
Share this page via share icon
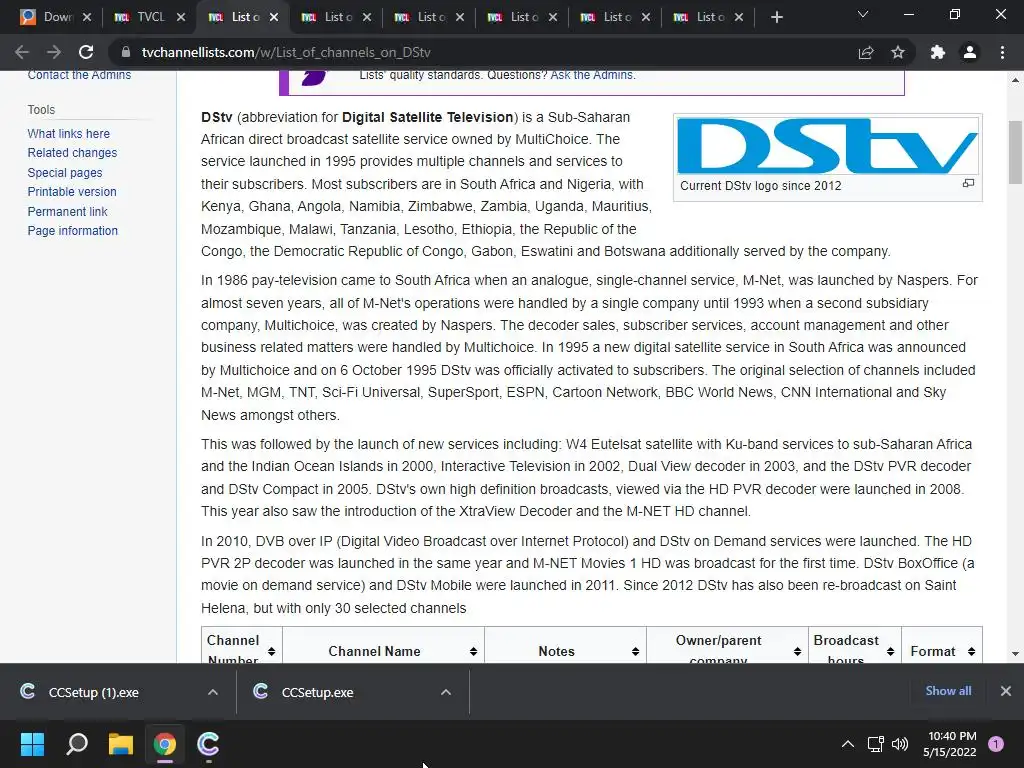(866, 52)
